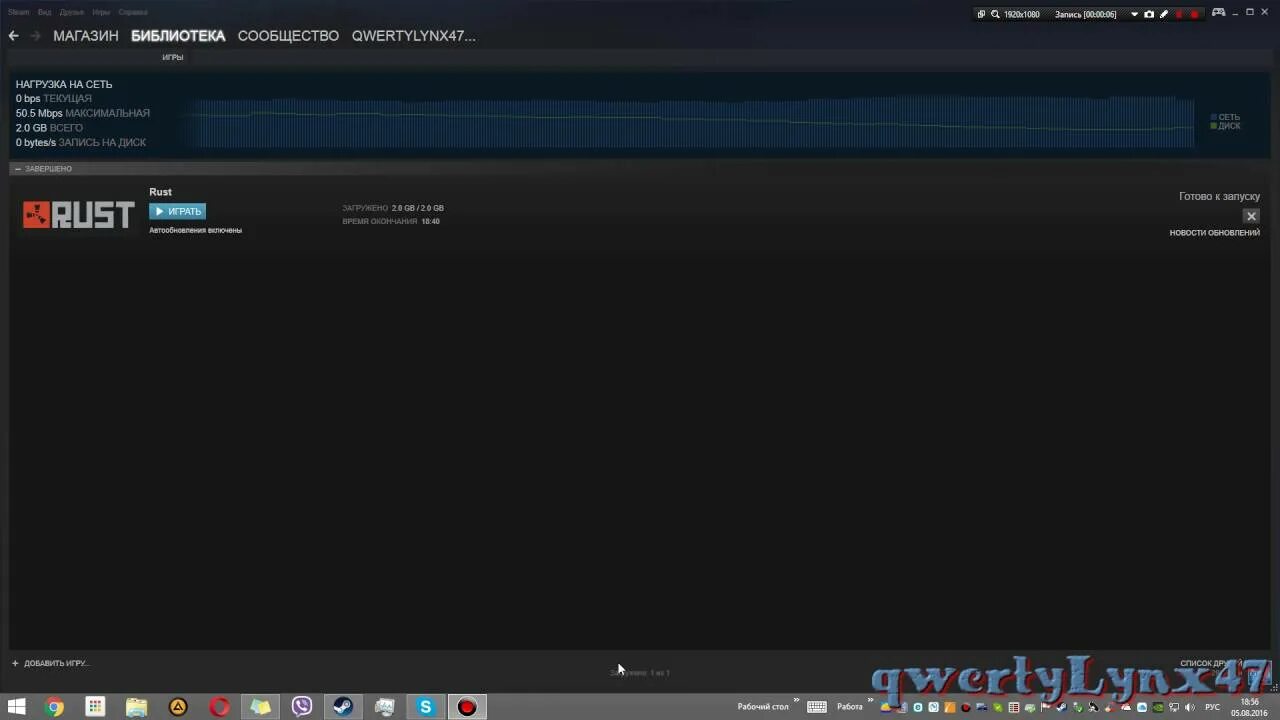Open the Друзья menu

point(72,12)
